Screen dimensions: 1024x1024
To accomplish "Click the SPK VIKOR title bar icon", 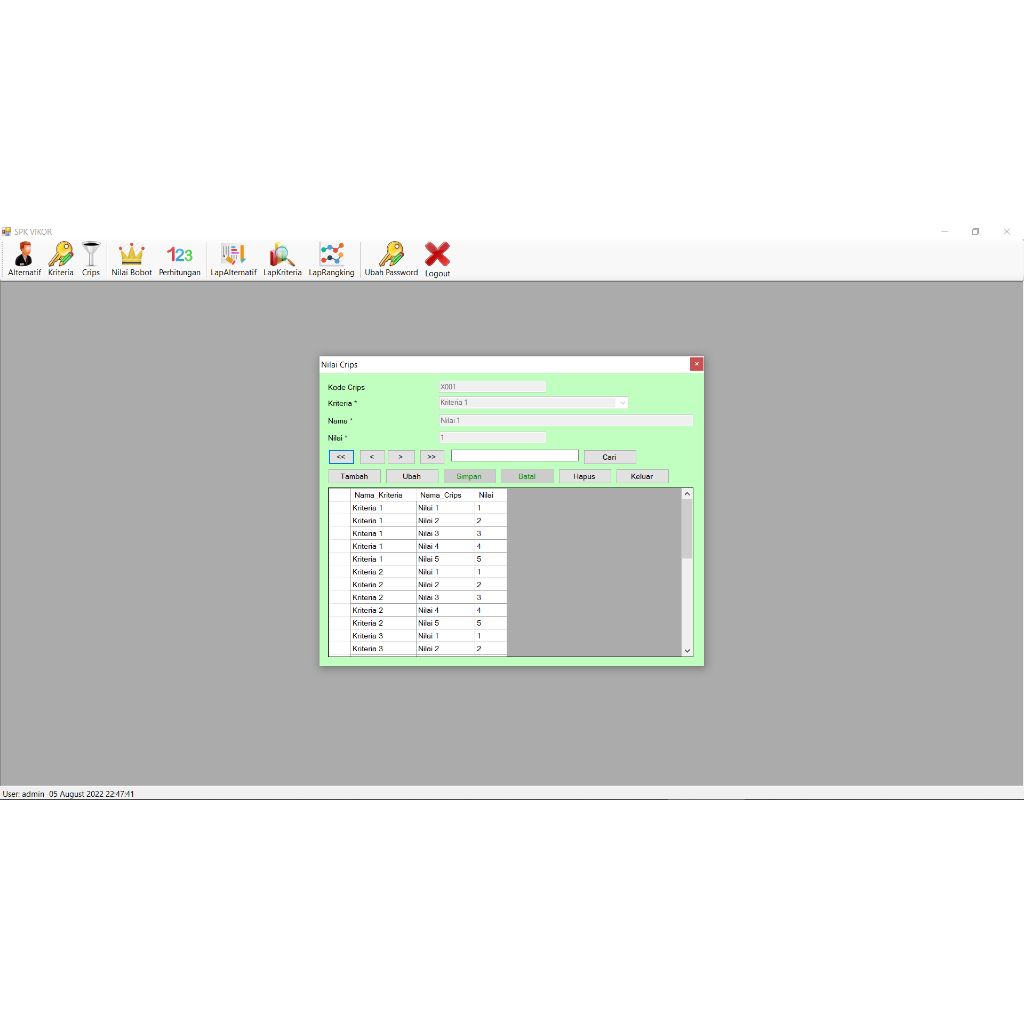I will (x=7, y=232).
